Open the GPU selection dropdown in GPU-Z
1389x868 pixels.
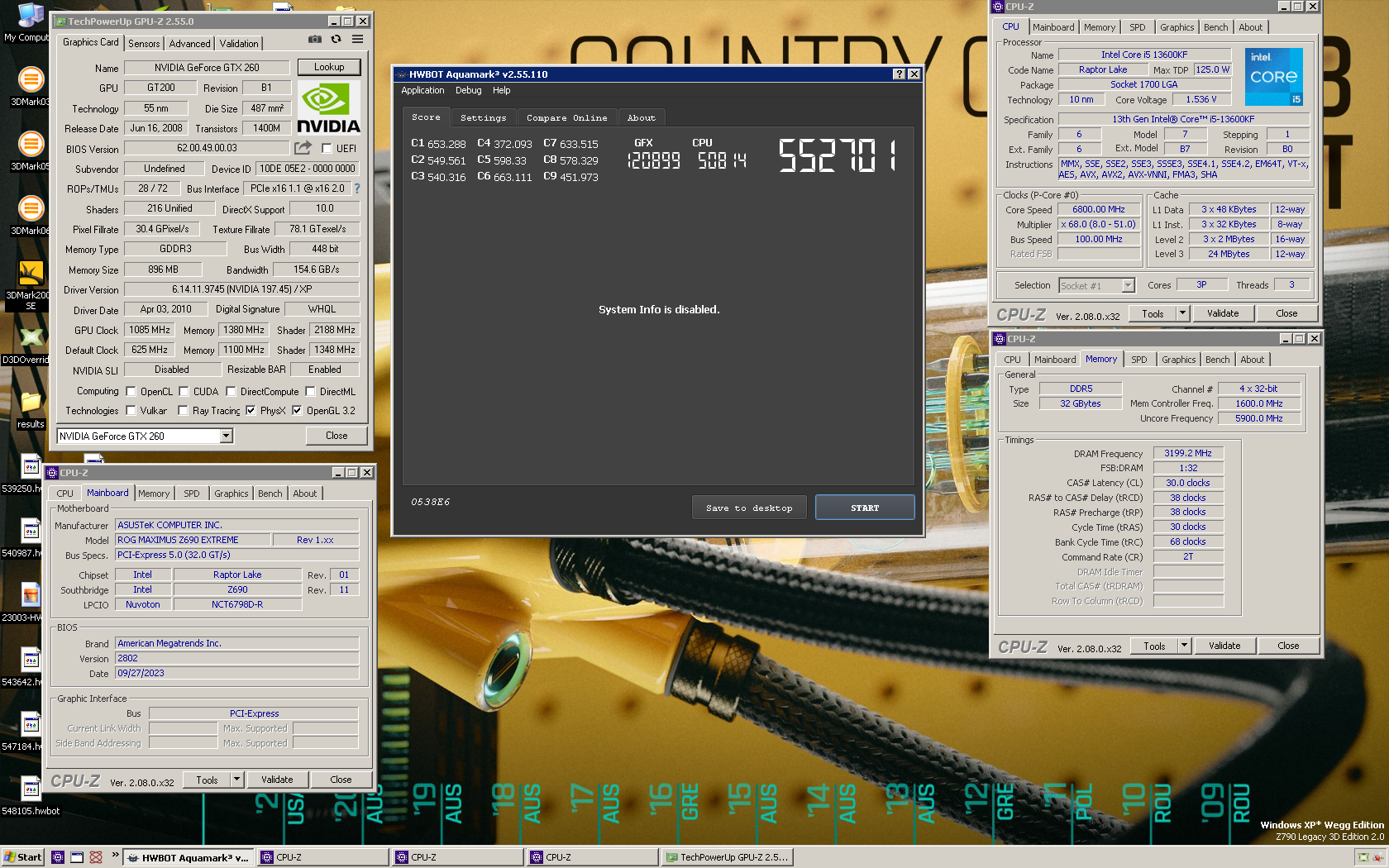pos(226,436)
